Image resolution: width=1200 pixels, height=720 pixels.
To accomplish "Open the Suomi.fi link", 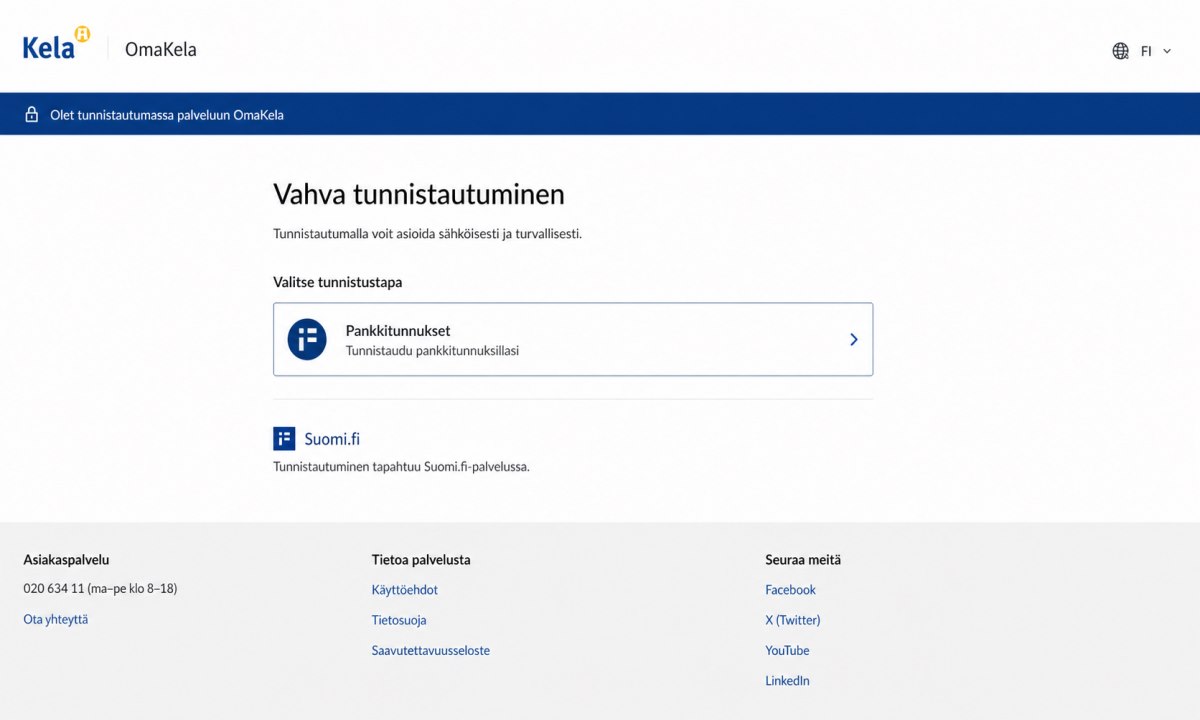I will [x=332, y=438].
